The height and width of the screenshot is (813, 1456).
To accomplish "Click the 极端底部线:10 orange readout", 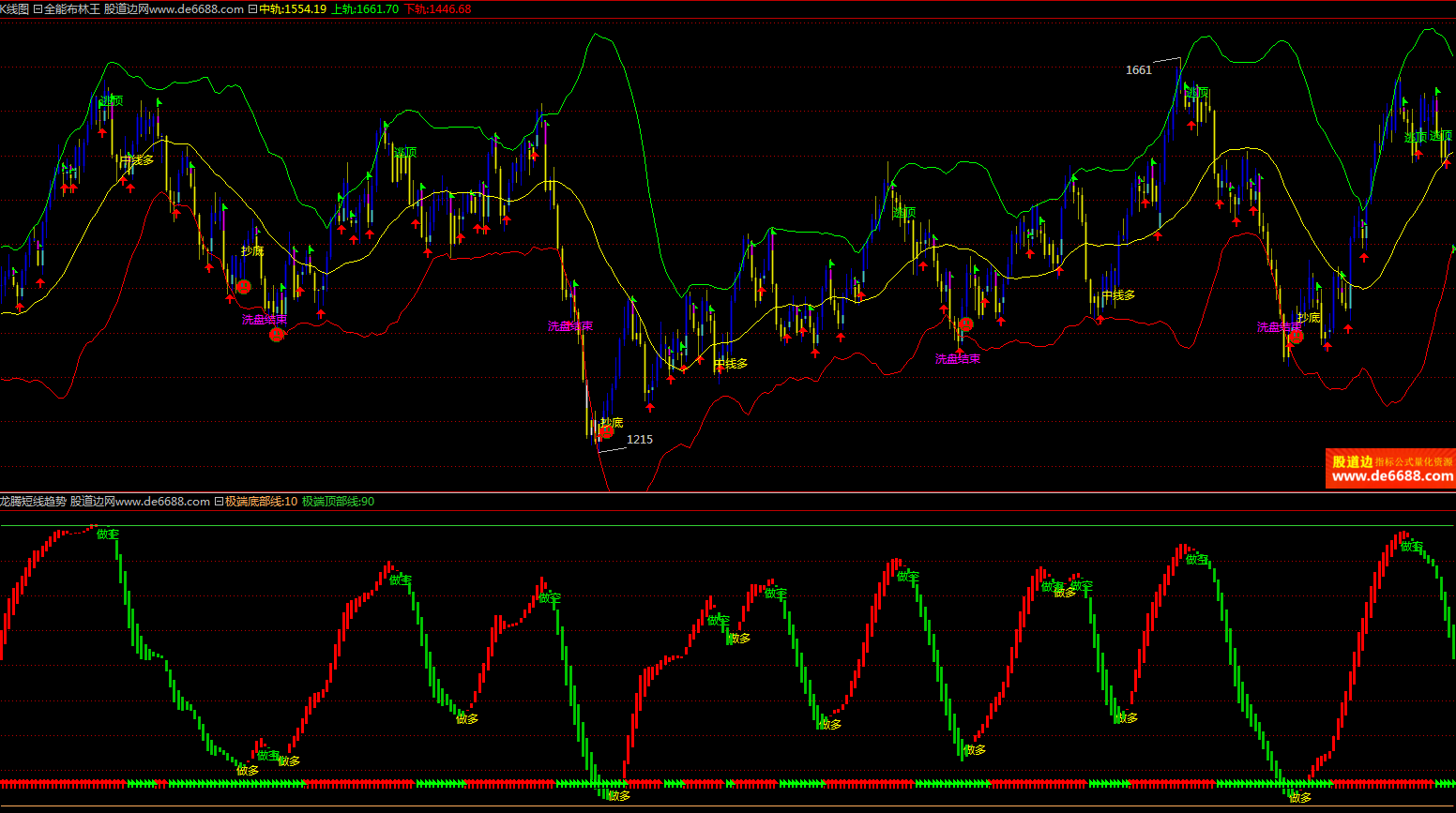I will (261, 502).
